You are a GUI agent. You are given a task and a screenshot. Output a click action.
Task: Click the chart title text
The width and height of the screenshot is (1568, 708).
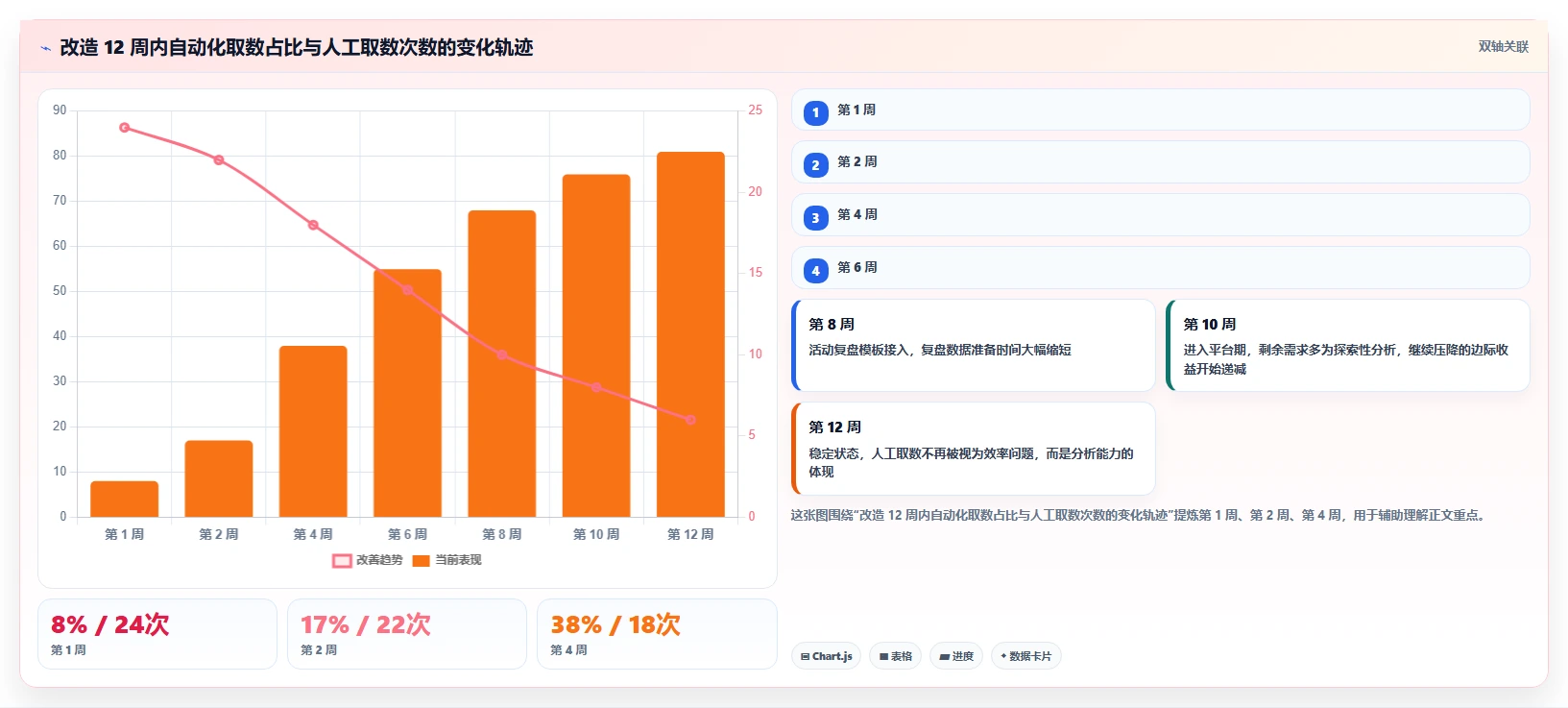pos(297,48)
